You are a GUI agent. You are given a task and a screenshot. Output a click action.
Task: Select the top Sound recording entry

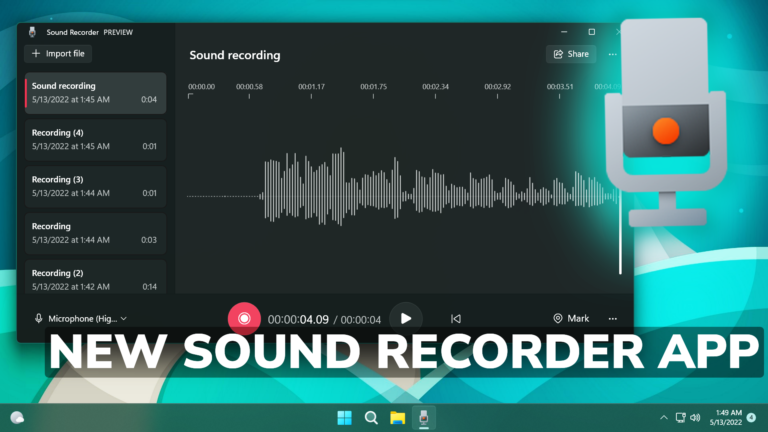click(x=94, y=93)
